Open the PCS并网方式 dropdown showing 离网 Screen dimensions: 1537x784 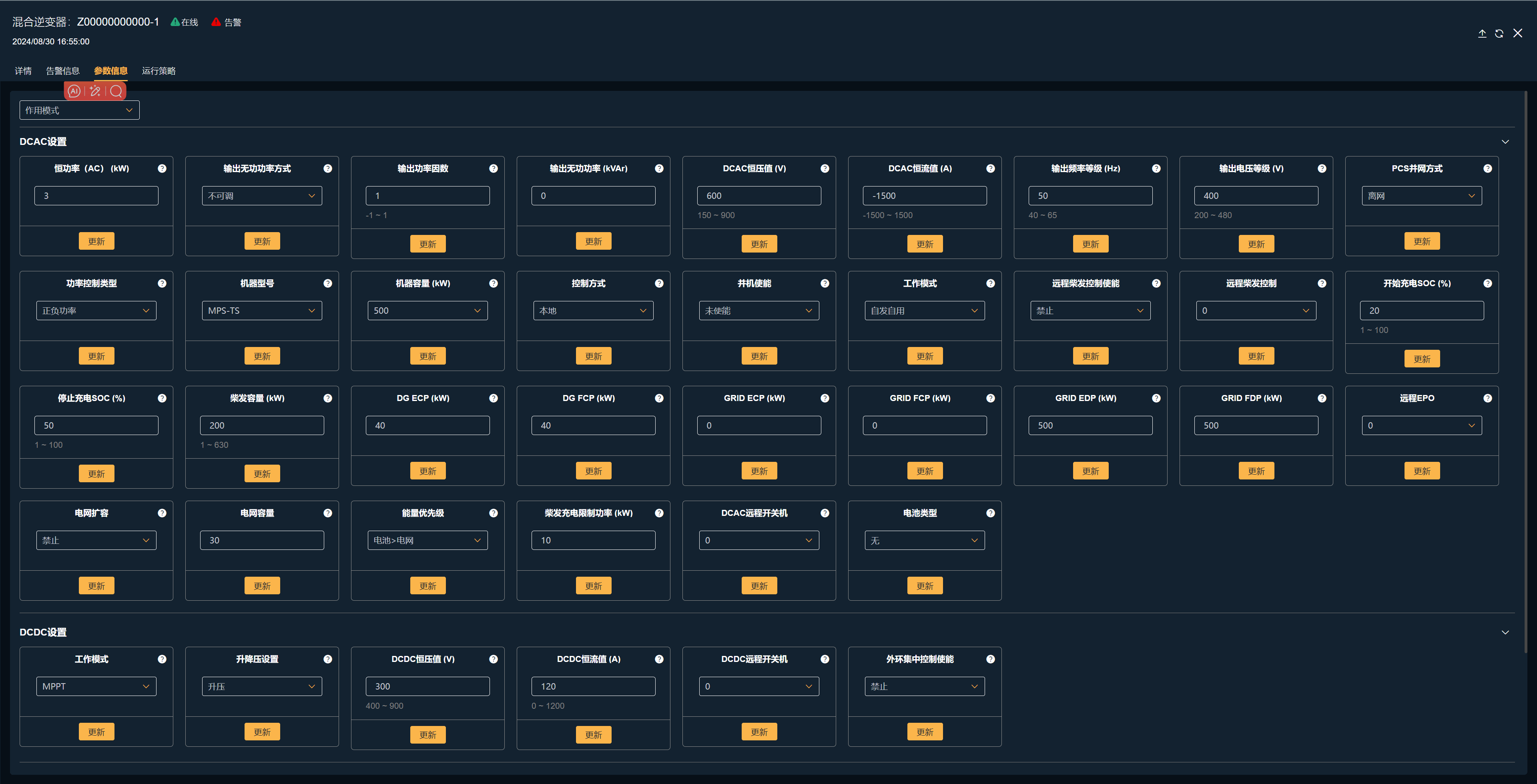(x=1422, y=196)
